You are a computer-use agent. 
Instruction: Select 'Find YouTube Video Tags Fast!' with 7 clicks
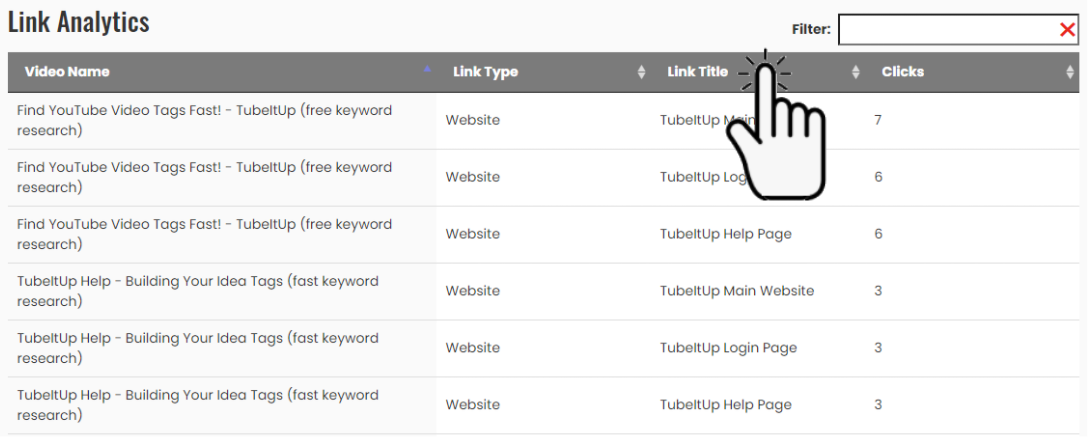pos(205,120)
